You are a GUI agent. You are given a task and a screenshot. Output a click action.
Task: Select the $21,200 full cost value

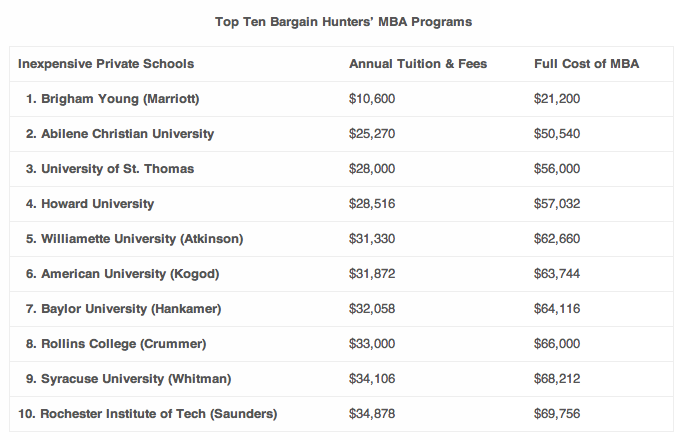point(557,99)
